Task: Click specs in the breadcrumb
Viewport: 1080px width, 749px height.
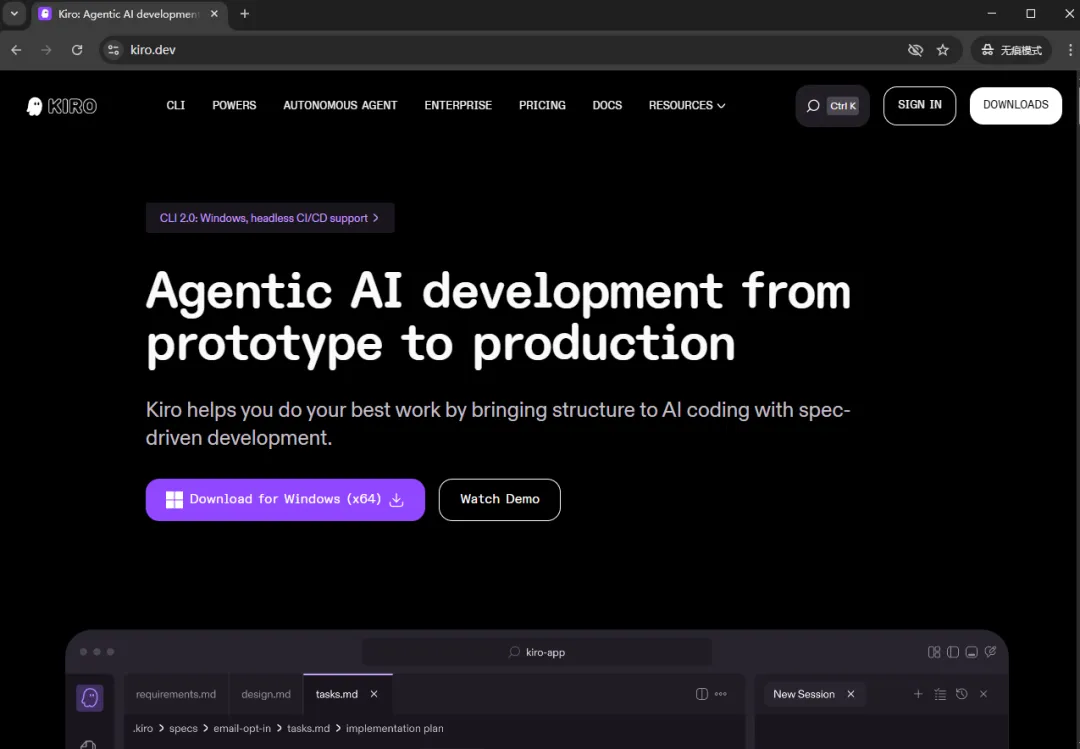Action: [183, 728]
